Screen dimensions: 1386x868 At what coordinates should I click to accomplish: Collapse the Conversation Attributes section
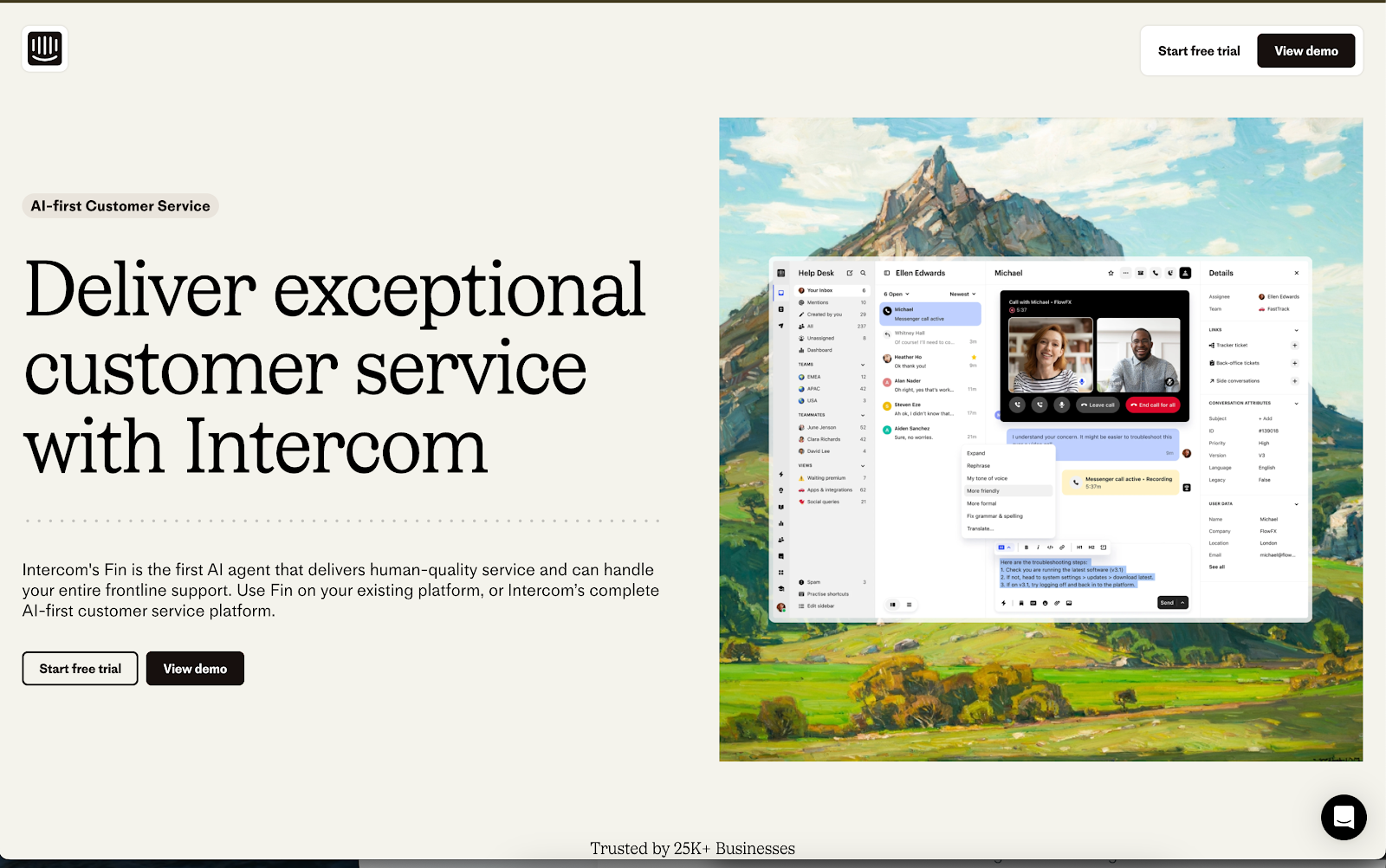(x=1297, y=404)
